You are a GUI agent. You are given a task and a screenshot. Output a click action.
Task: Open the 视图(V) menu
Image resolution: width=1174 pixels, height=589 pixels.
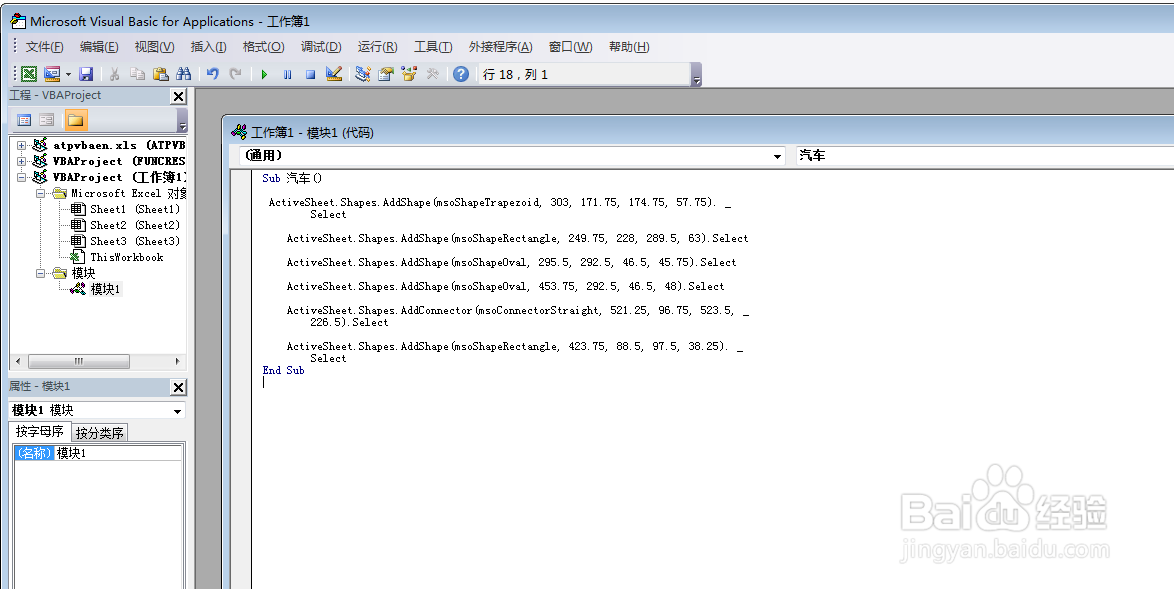(x=154, y=46)
